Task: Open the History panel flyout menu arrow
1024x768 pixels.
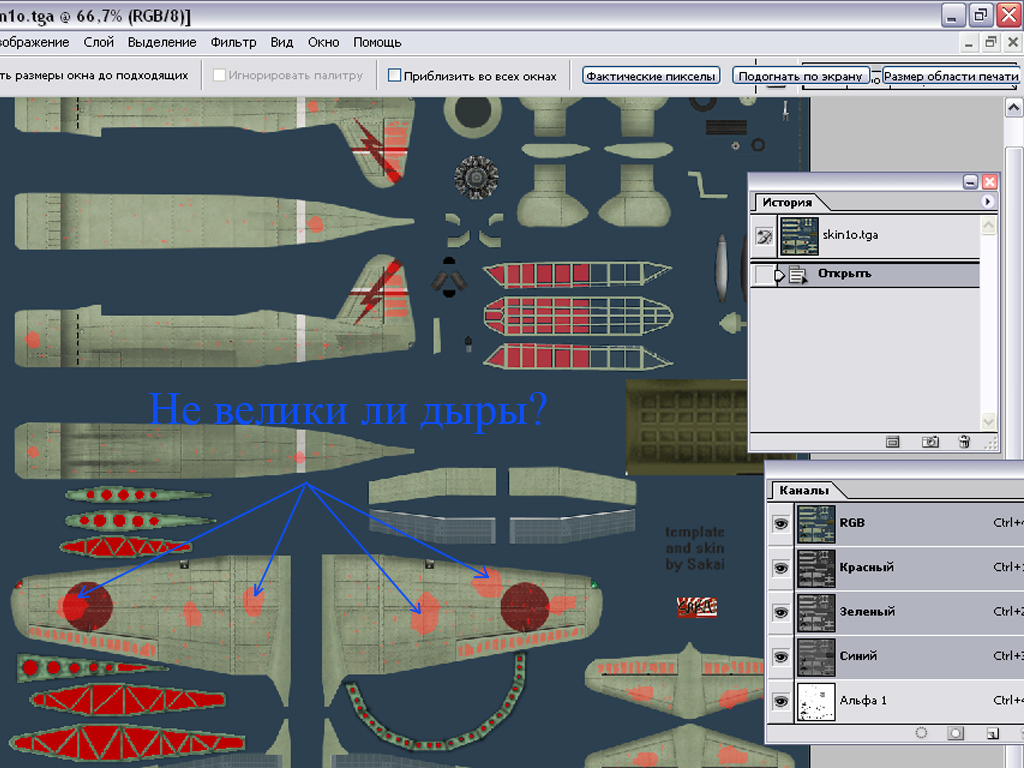Action: point(988,202)
